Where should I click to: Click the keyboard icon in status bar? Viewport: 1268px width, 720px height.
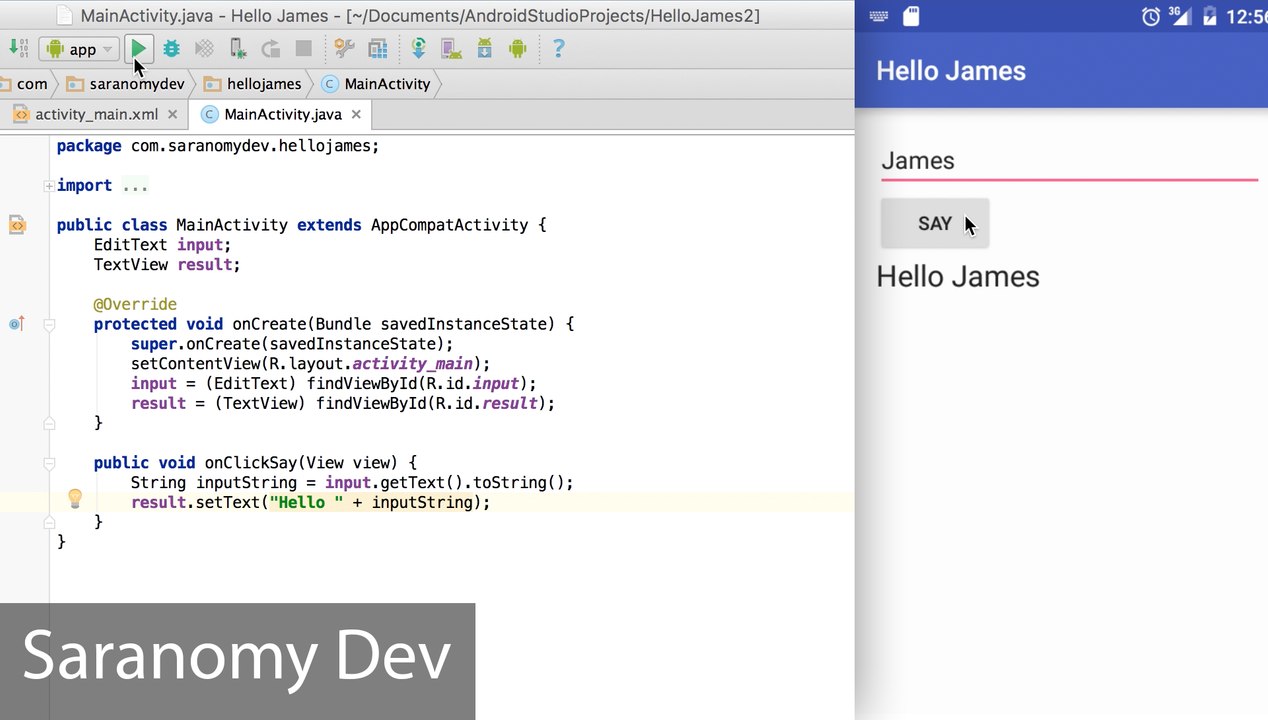(879, 16)
